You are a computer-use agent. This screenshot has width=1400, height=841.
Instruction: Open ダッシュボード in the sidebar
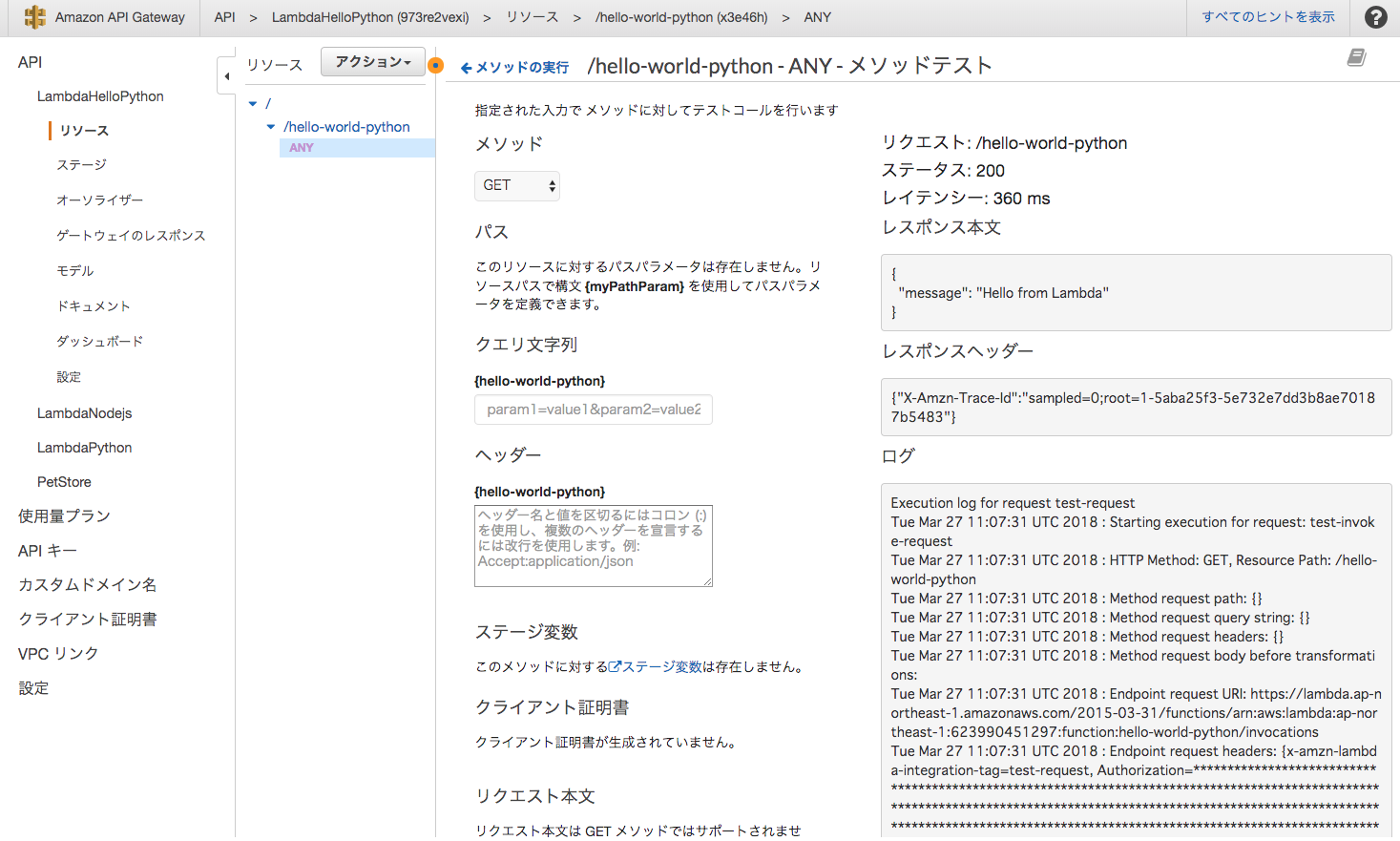pyautogui.click(x=99, y=342)
